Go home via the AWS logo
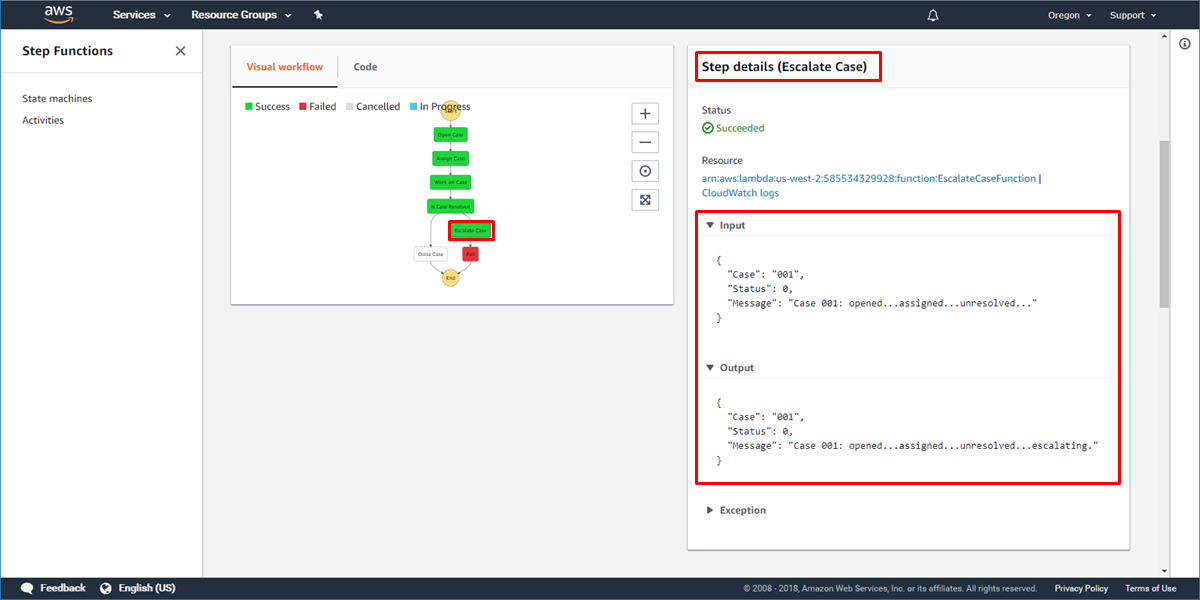Viewport: 1200px width, 600px height. tap(57, 14)
